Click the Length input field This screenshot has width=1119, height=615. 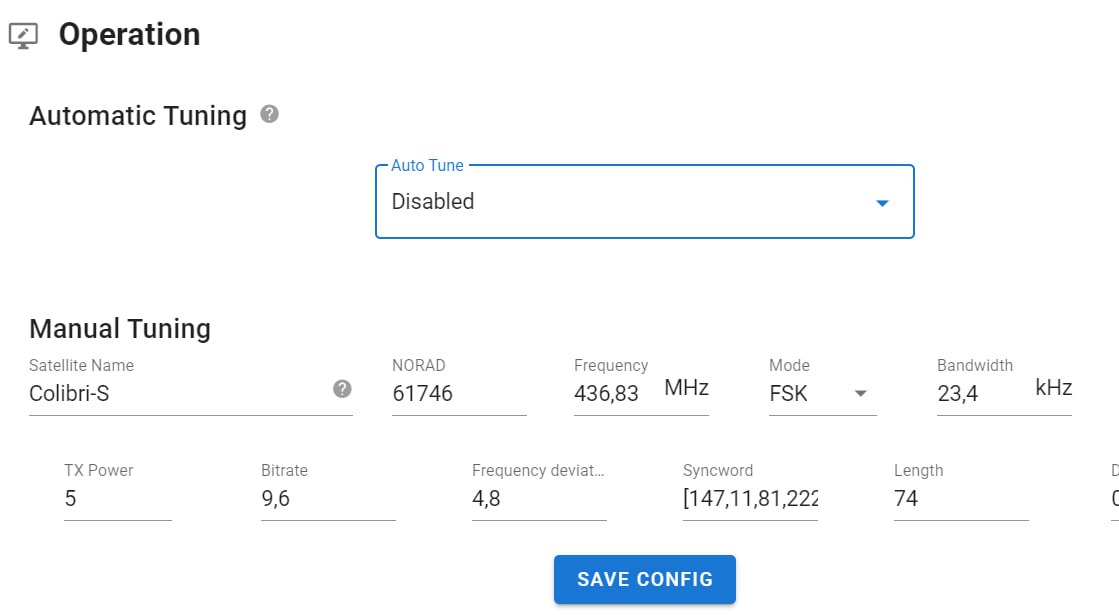[x=961, y=498]
